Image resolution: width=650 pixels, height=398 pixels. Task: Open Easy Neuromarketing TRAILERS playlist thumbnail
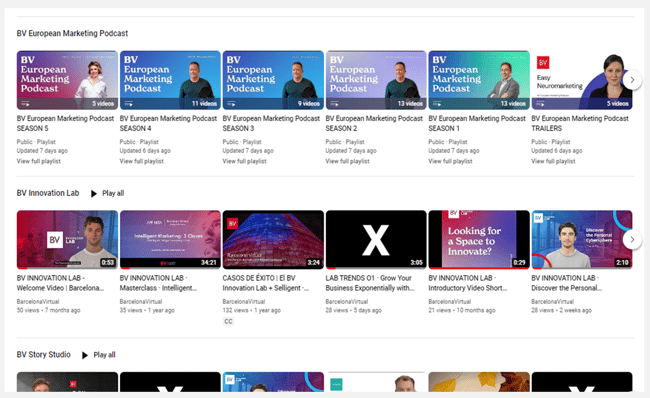(582, 80)
